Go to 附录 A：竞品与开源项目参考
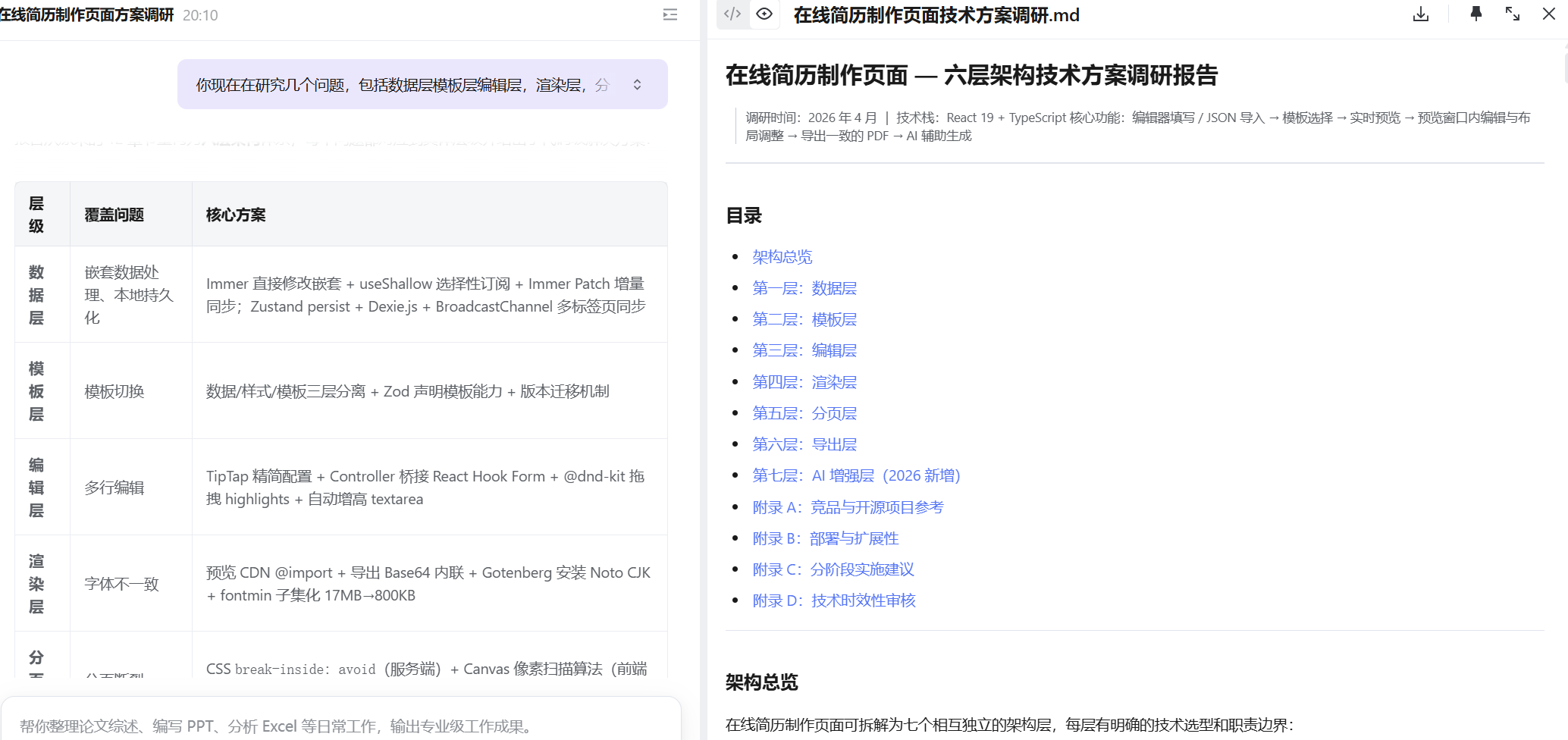This screenshot has height=740, width=1568. (x=847, y=507)
